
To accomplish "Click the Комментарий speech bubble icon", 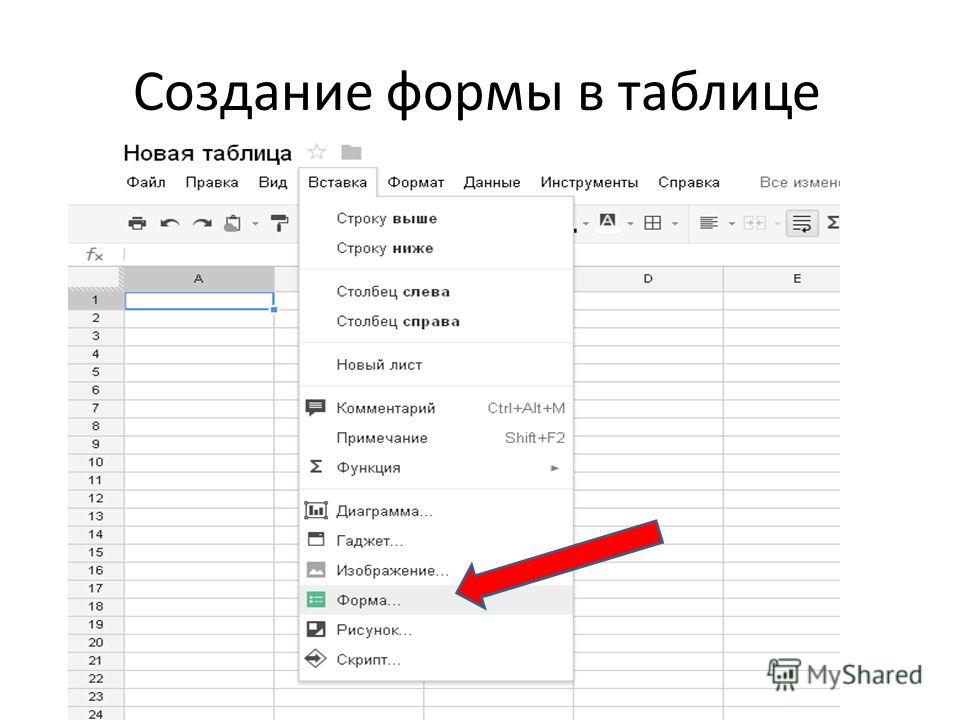I will tap(315, 408).
